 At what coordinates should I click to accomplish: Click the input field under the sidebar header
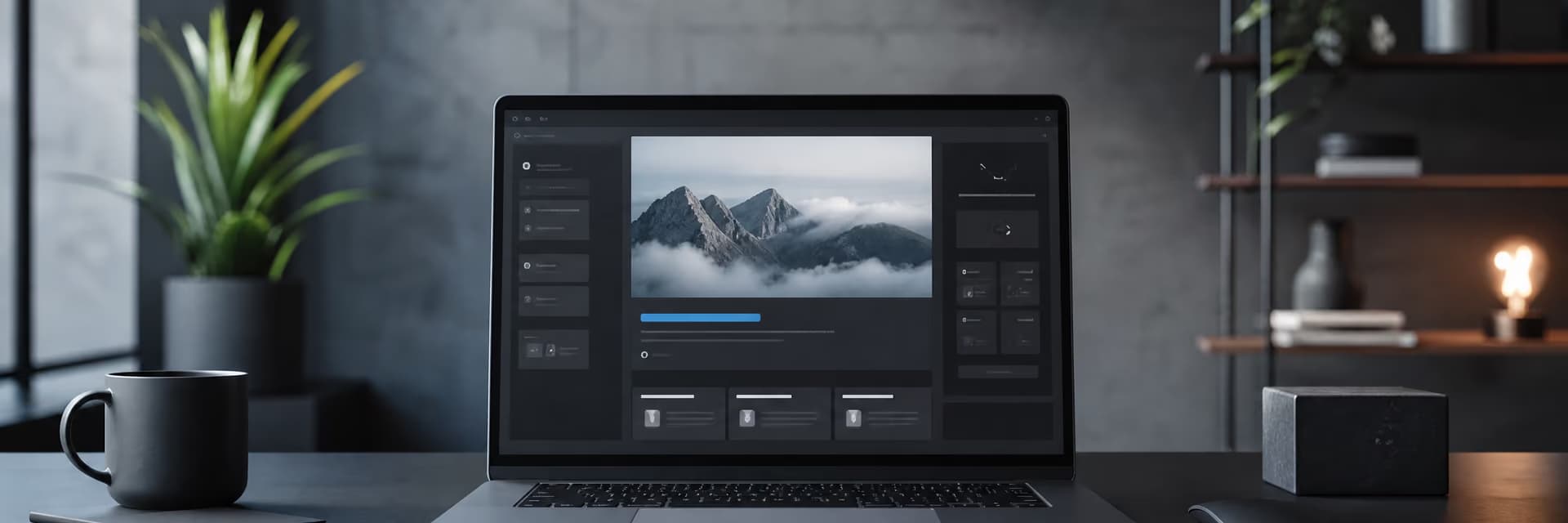pyautogui.click(x=554, y=187)
